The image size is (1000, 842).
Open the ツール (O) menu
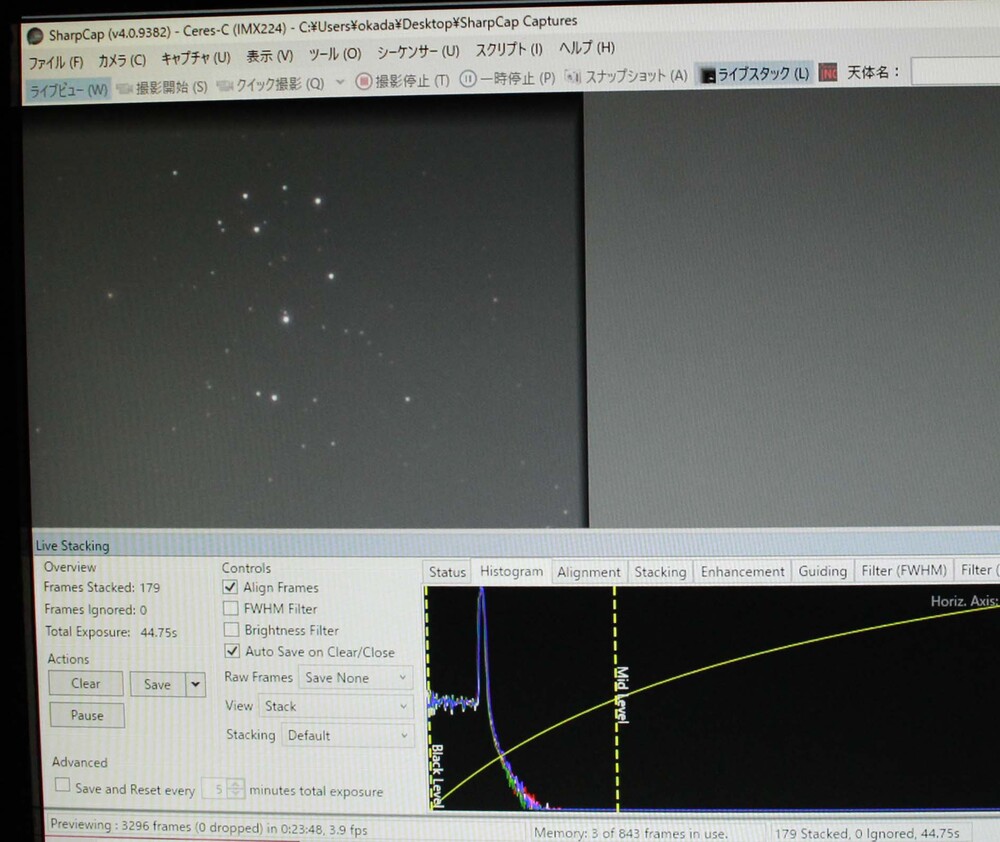pos(335,54)
